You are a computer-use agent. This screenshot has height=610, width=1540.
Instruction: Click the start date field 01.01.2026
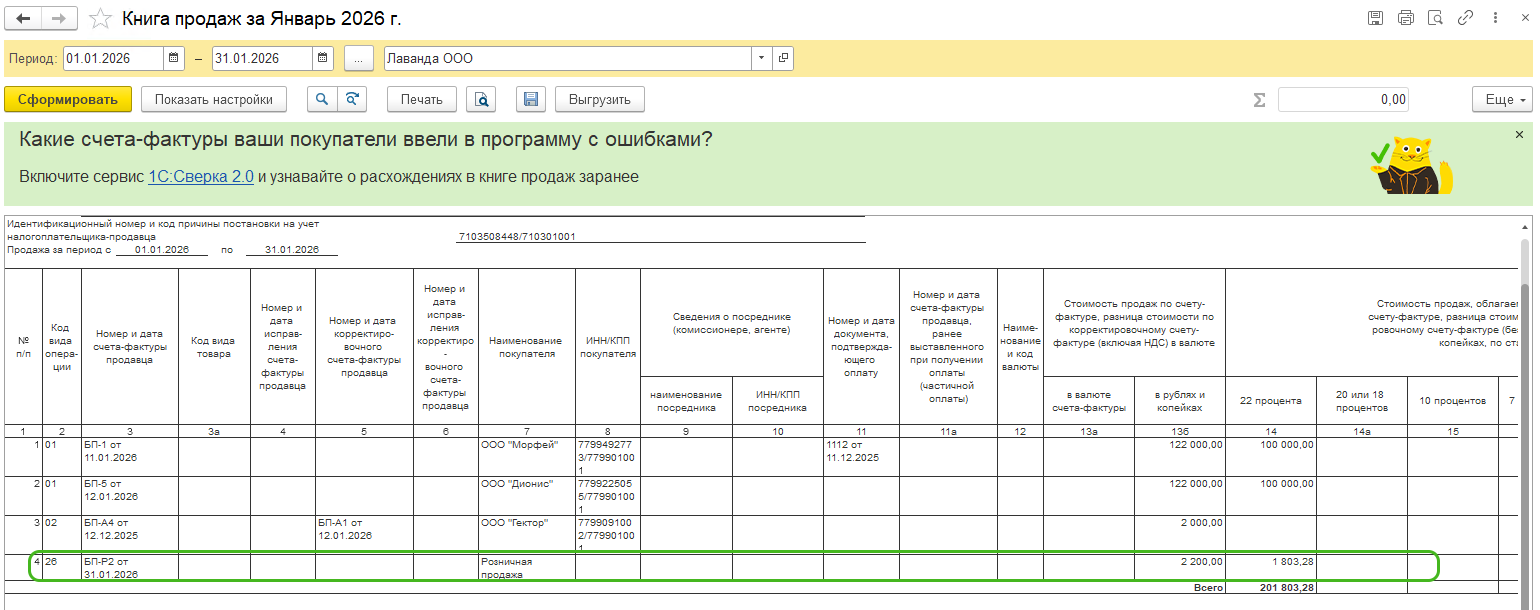[x=113, y=58]
